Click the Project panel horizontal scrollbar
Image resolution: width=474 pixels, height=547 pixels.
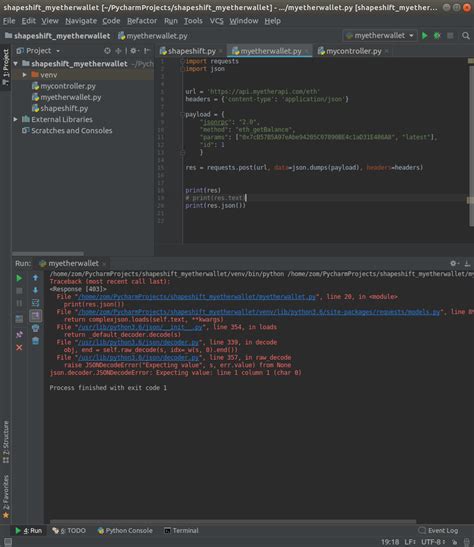[48, 254]
